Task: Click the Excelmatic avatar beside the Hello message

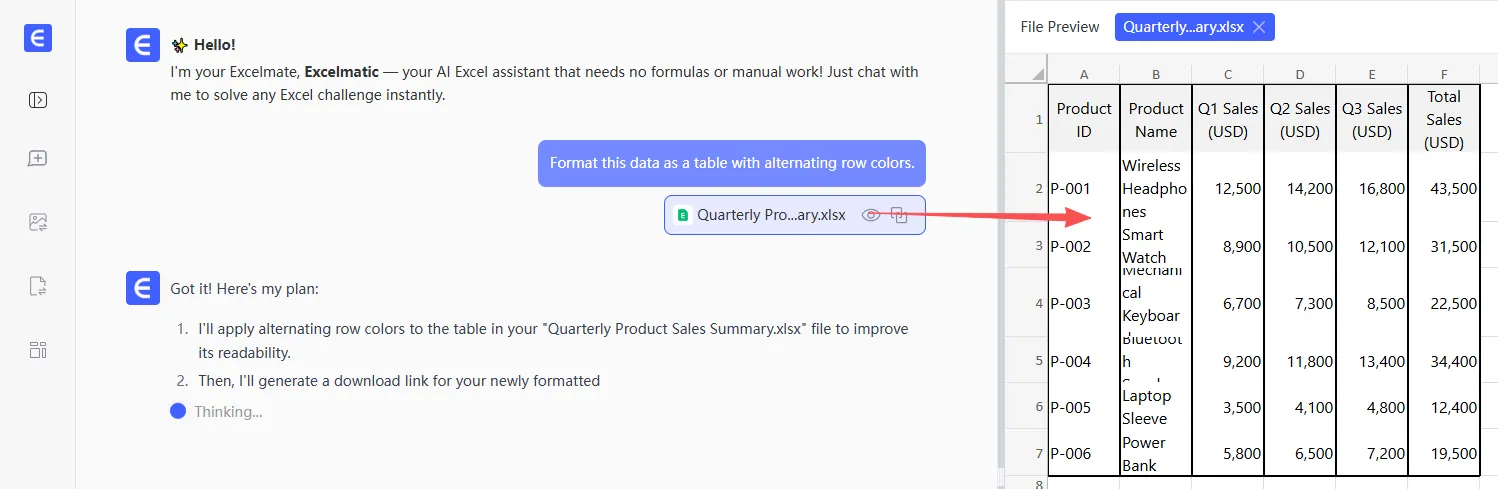Action: (x=143, y=46)
